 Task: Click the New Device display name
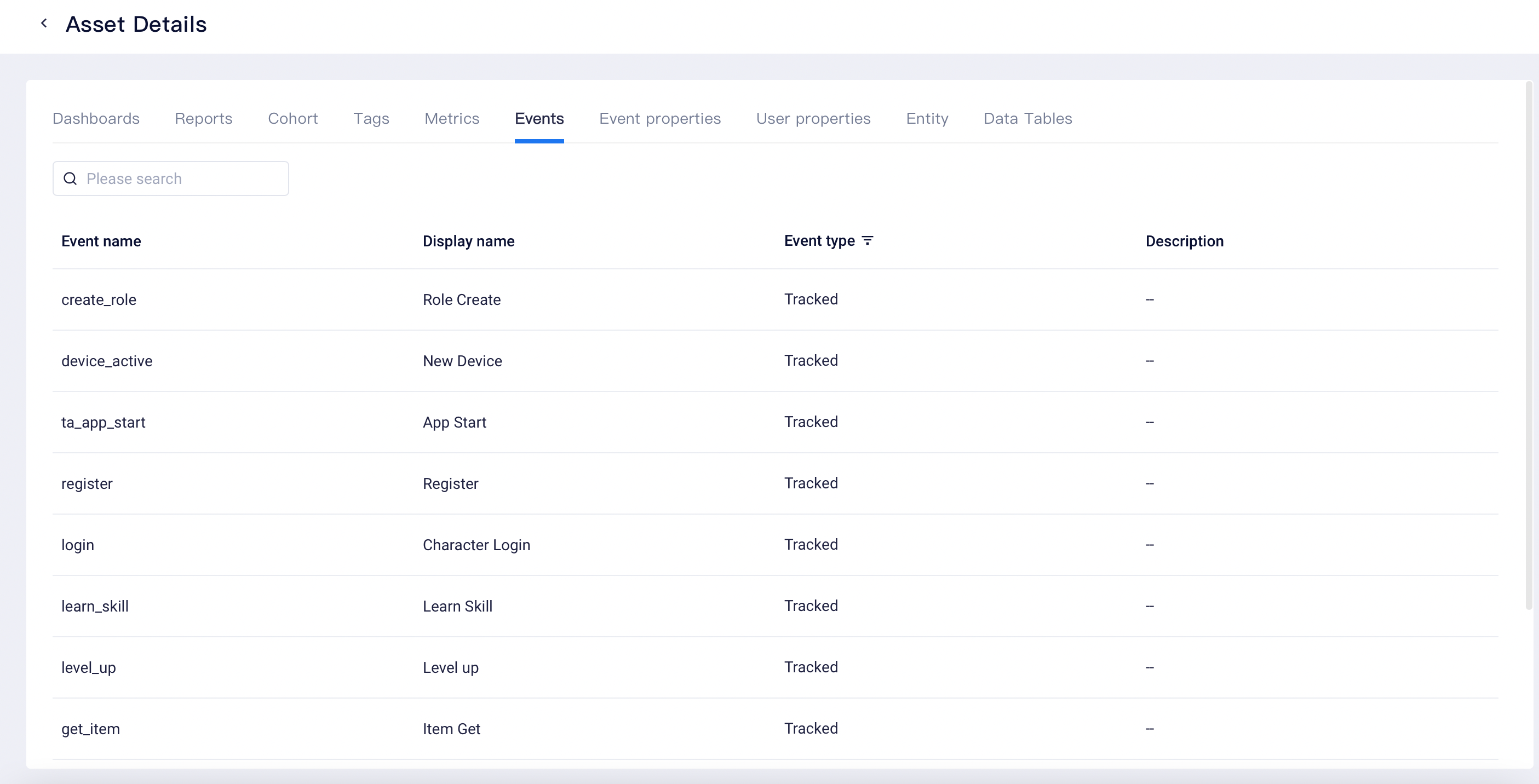click(462, 361)
